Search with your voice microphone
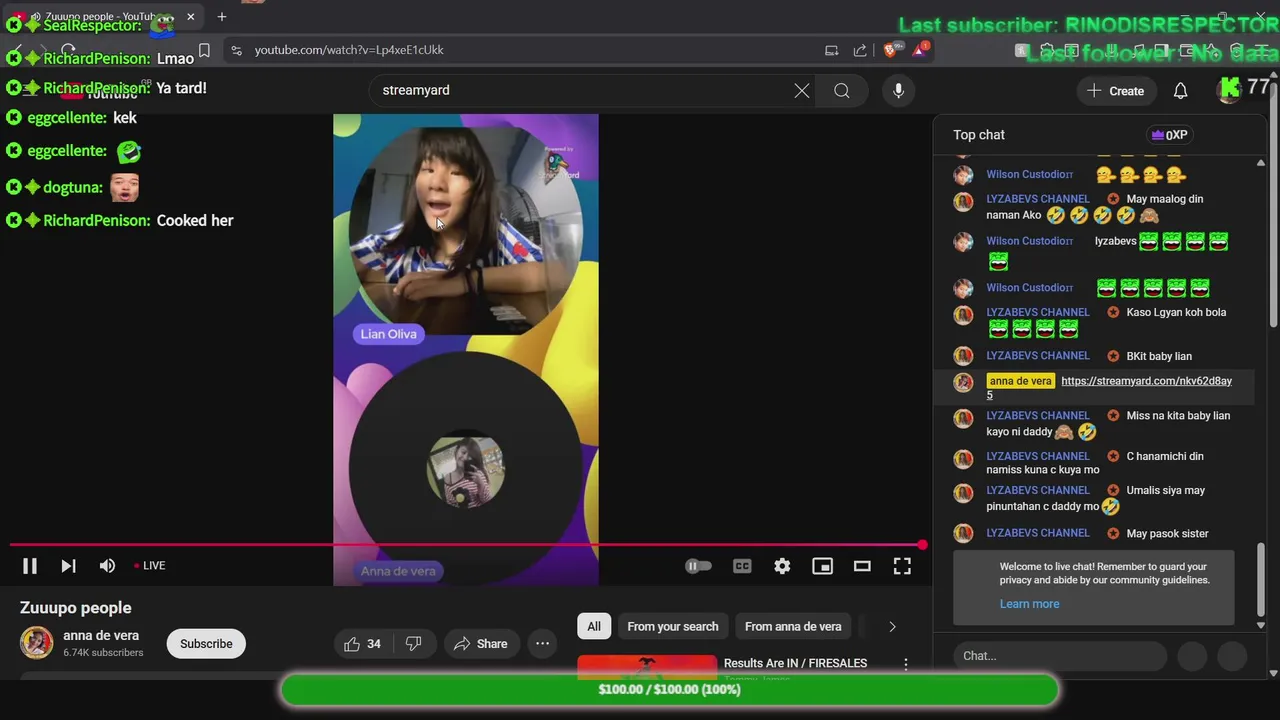Image resolution: width=1280 pixels, height=720 pixels. tap(898, 91)
